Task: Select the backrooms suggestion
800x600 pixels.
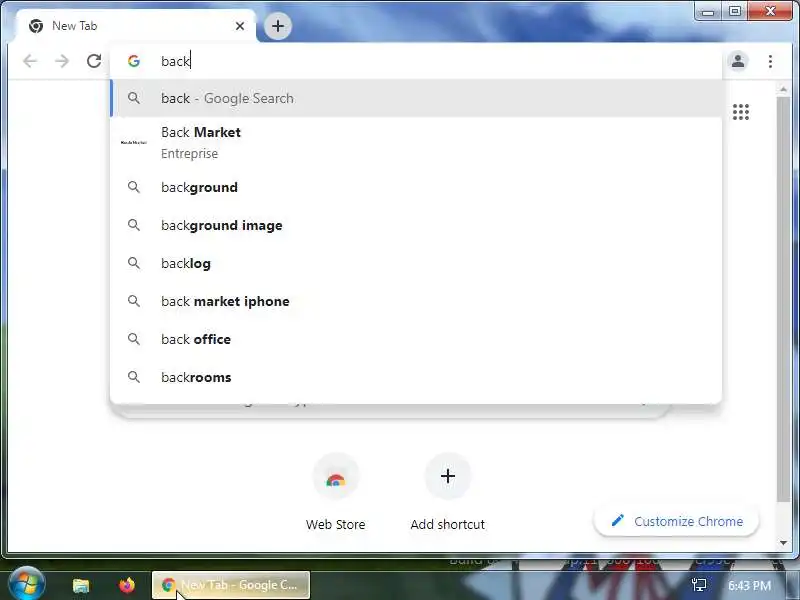Action: pos(416,377)
